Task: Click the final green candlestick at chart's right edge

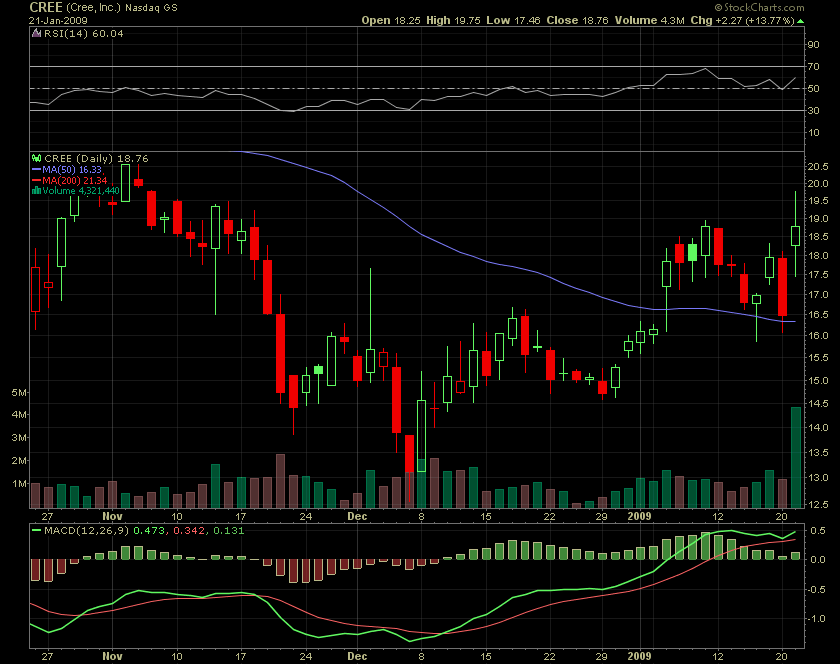Action: pos(796,236)
